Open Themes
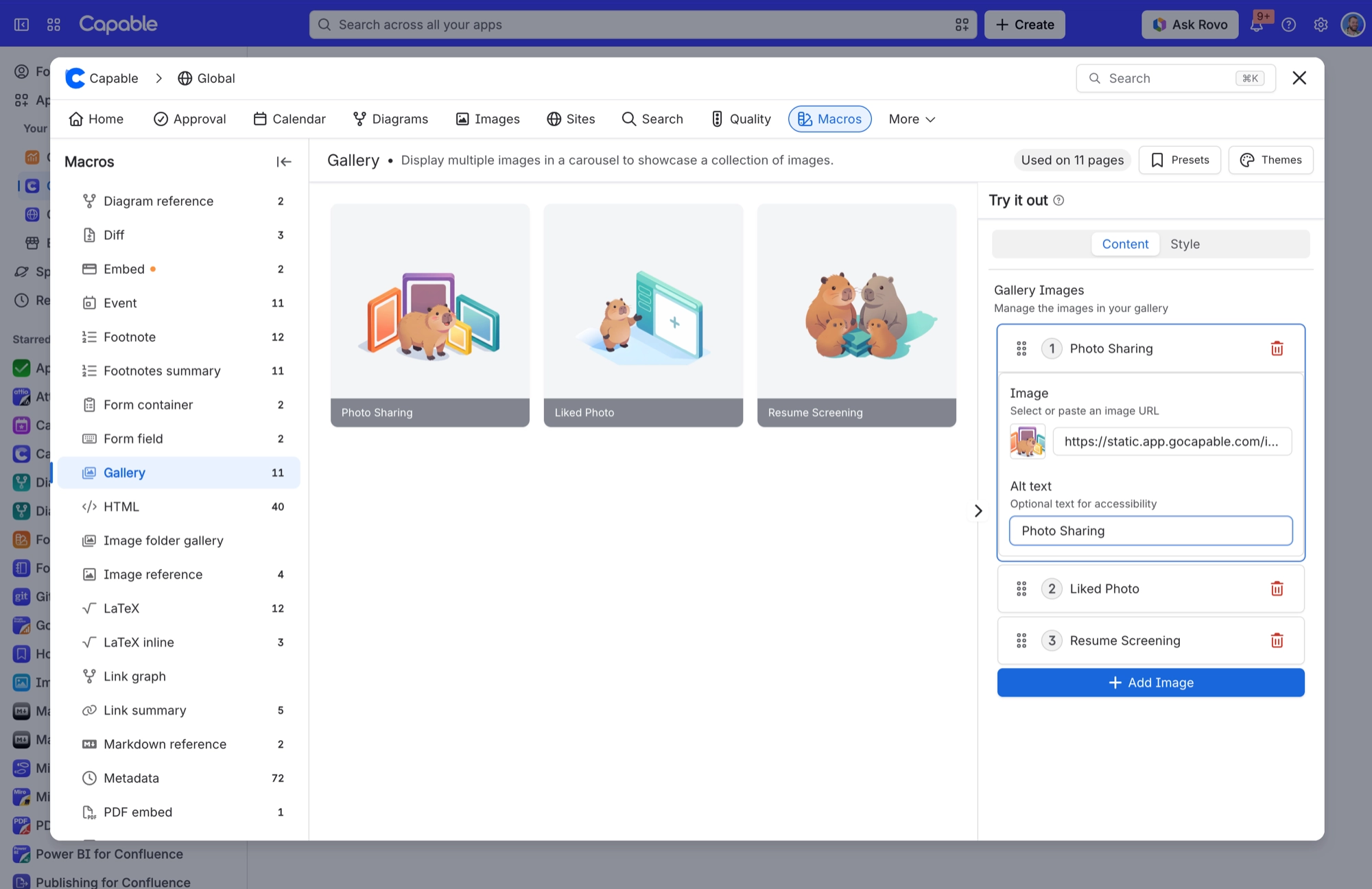The image size is (1372, 889). (x=1270, y=160)
